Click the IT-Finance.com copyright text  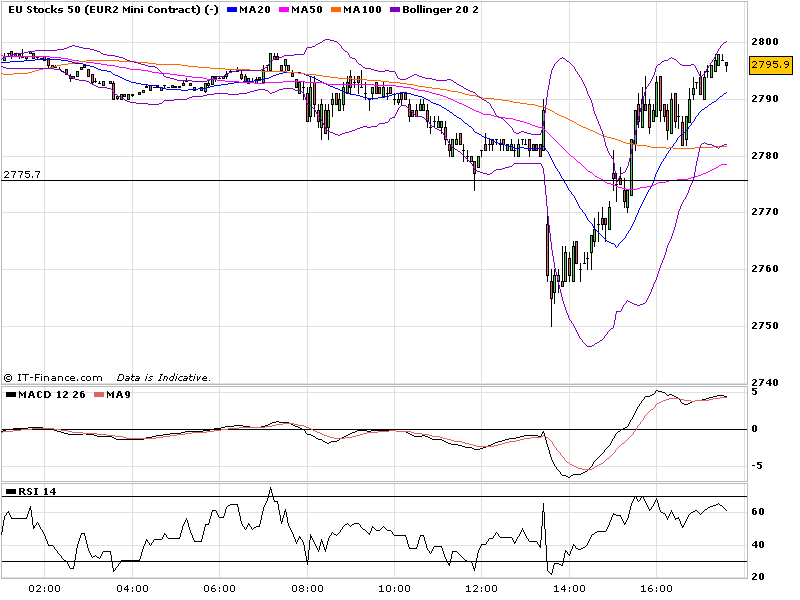(x=53, y=378)
